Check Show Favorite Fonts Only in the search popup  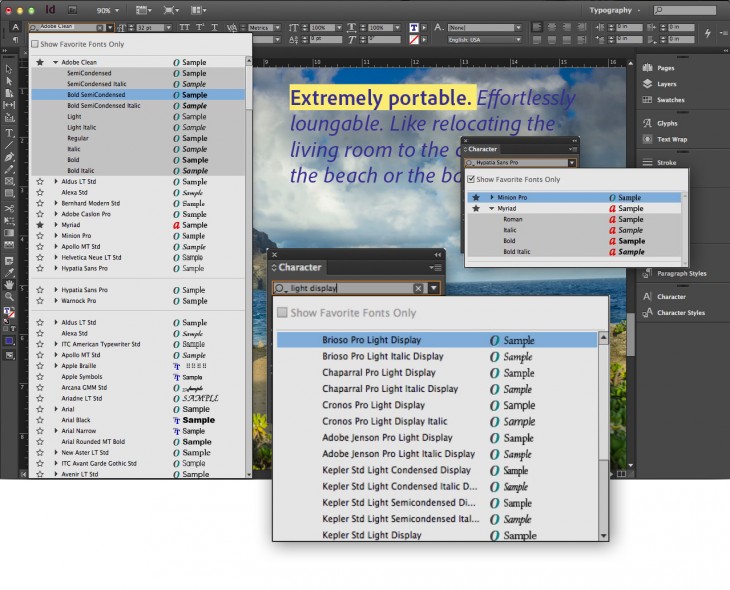pyautogui.click(x=282, y=312)
